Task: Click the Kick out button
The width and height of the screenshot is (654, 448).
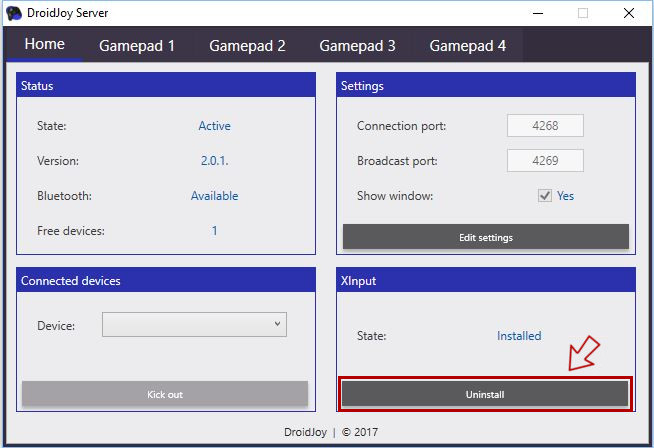Action: point(165,394)
